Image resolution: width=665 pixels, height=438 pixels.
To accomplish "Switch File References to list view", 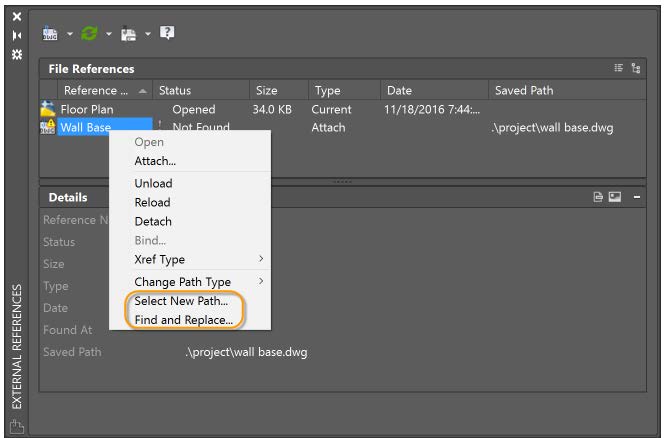I will coord(619,69).
